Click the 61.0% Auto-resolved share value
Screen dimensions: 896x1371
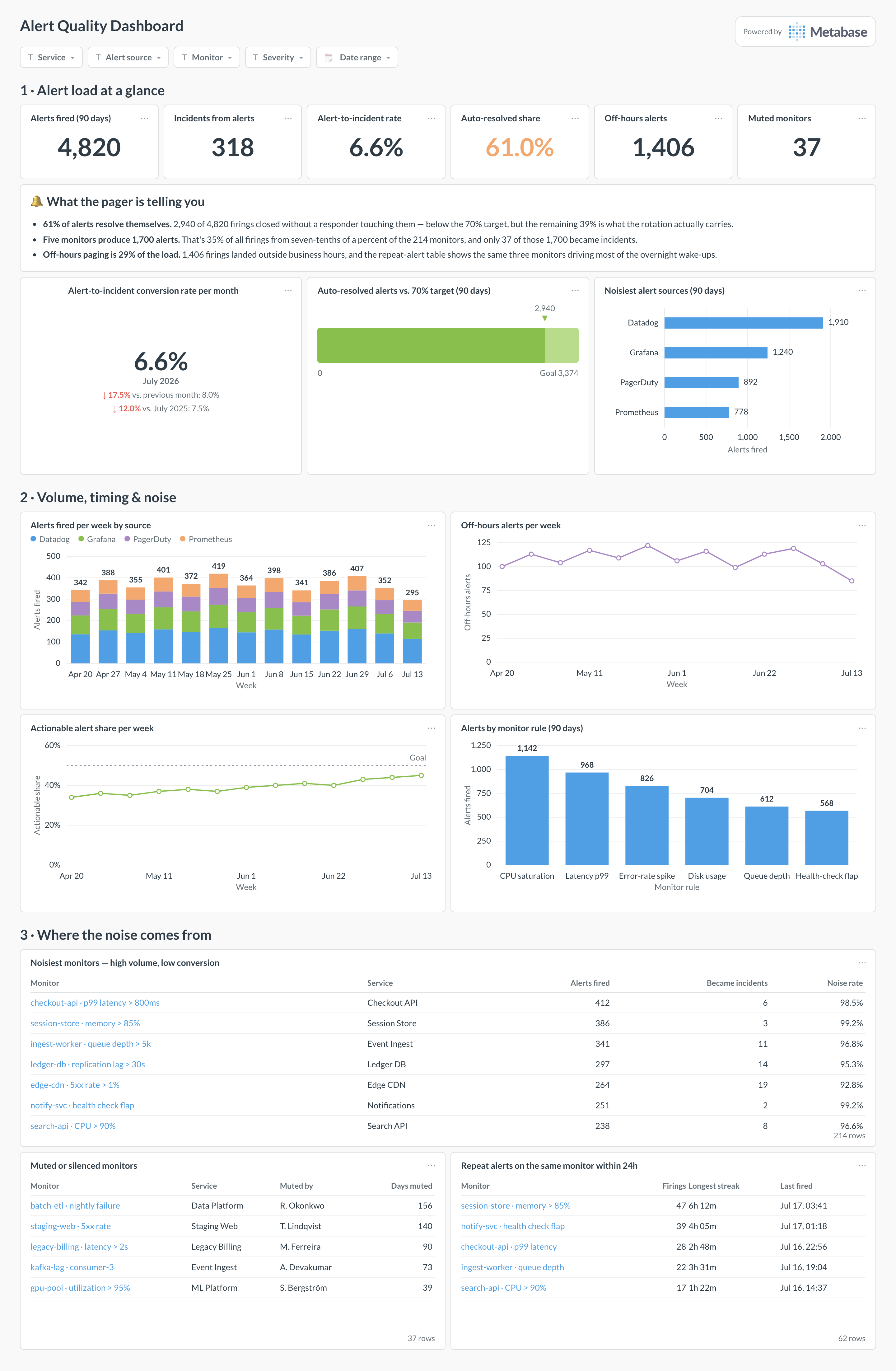[520, 148]
